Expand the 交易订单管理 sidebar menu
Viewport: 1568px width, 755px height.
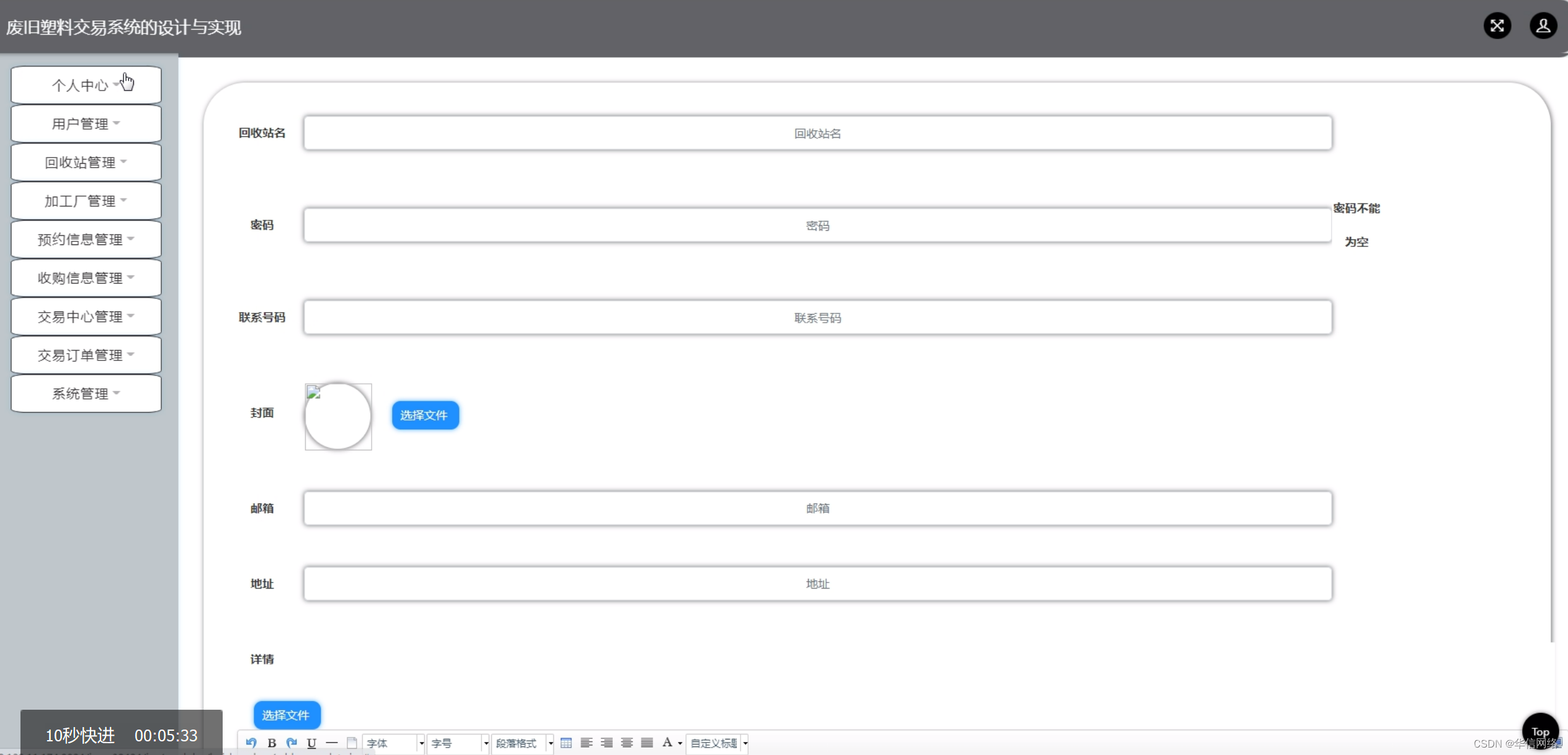86,355
